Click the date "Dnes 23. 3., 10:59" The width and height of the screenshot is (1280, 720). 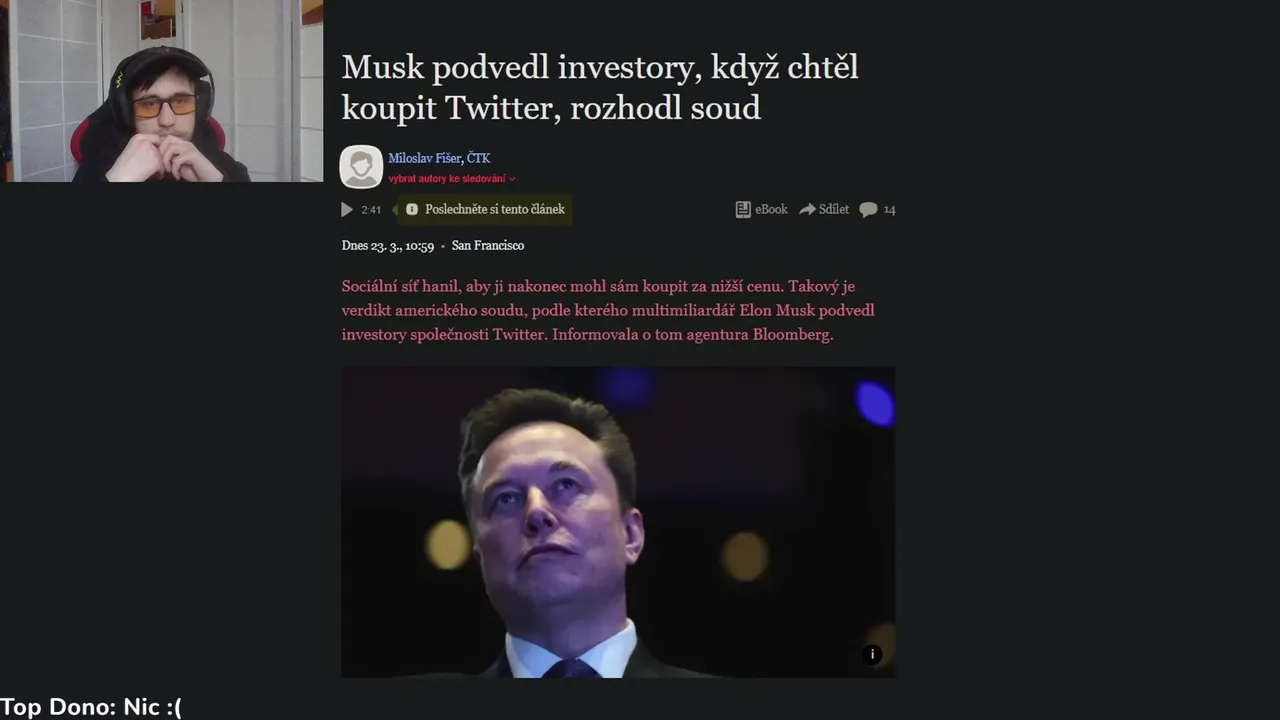coord(390,246)
